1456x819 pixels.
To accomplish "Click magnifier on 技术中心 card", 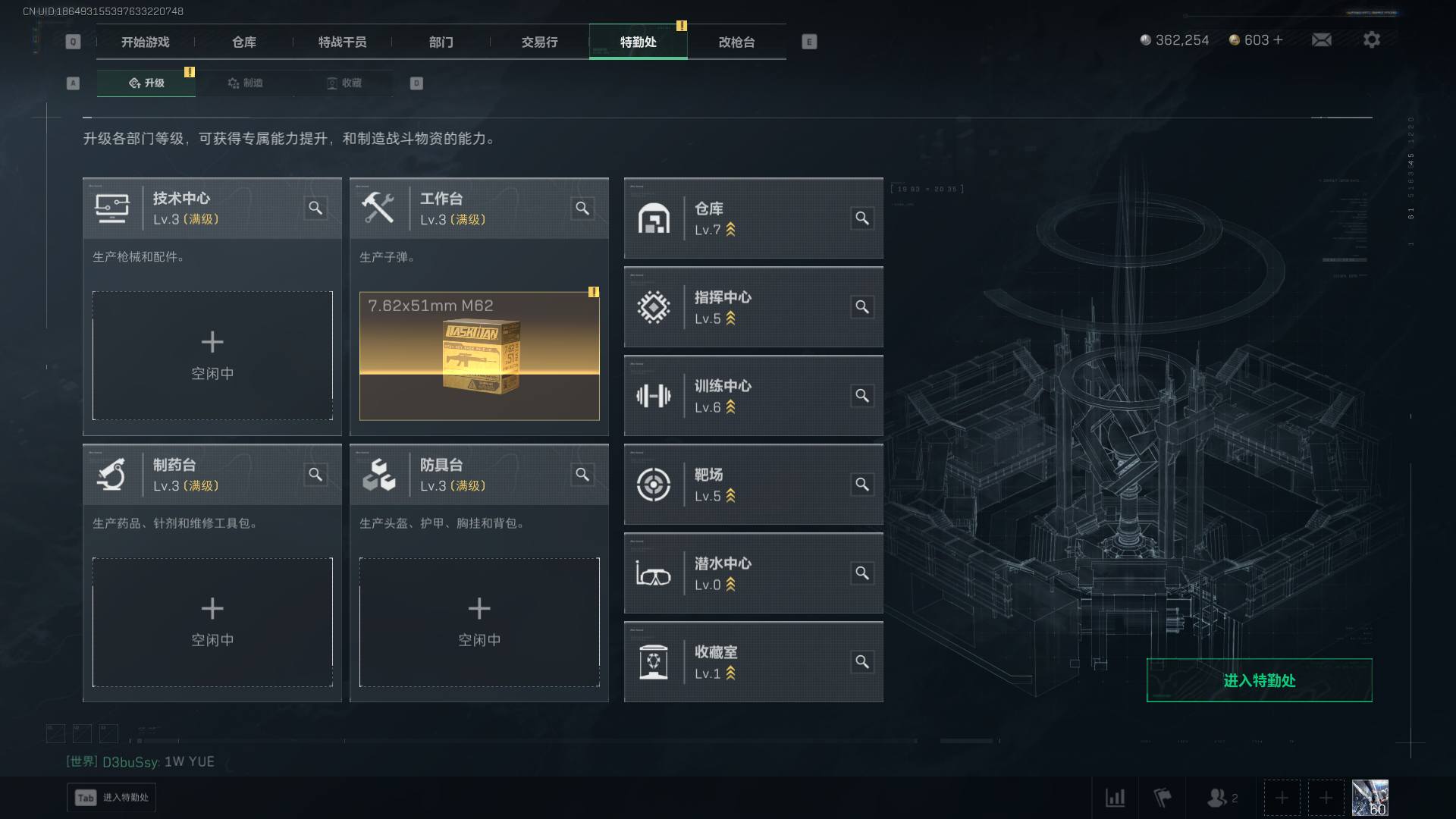I will [x=315, y=208].
